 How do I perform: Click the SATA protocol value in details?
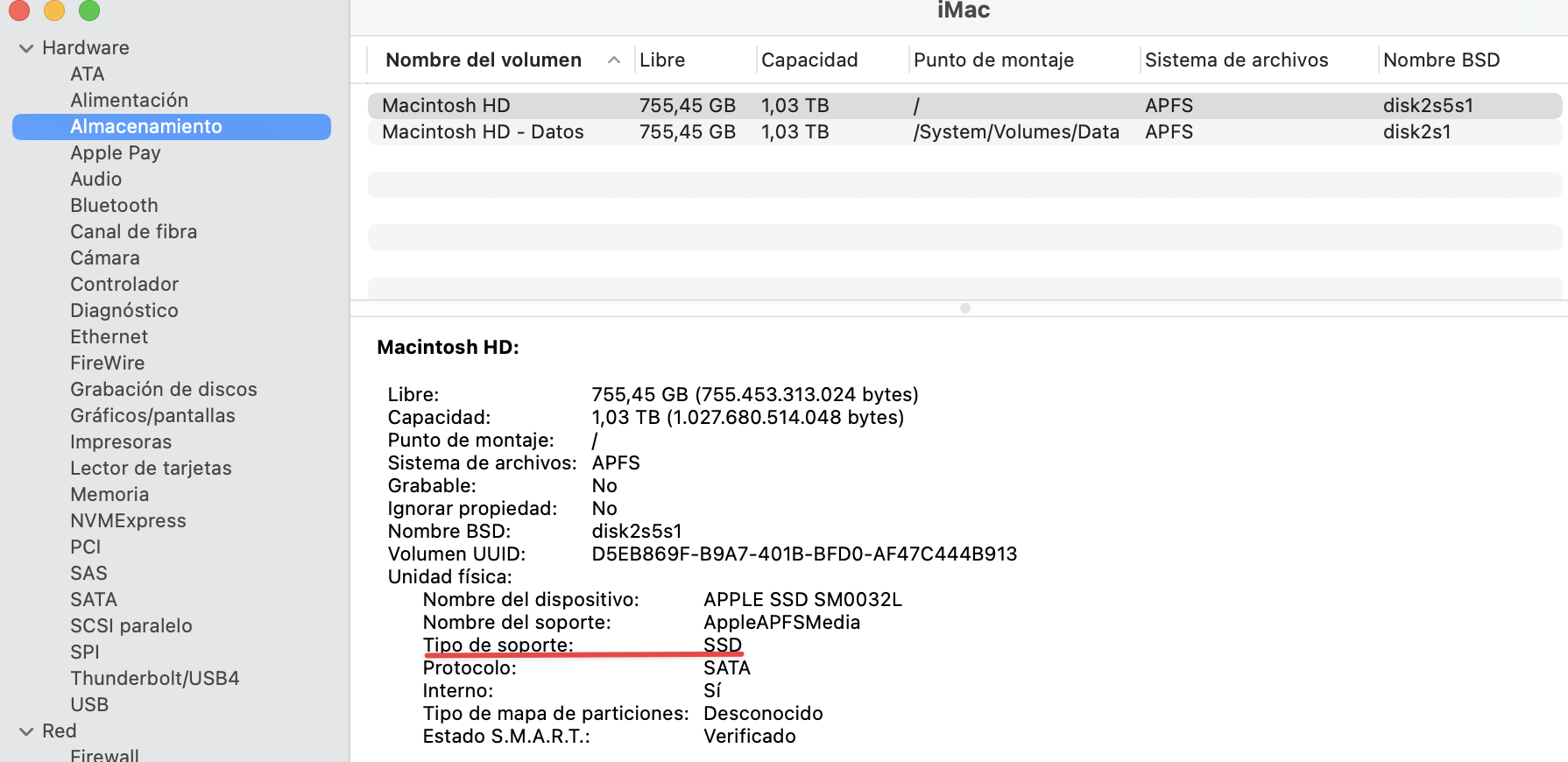pyautogui.click(x=727, y=668)
